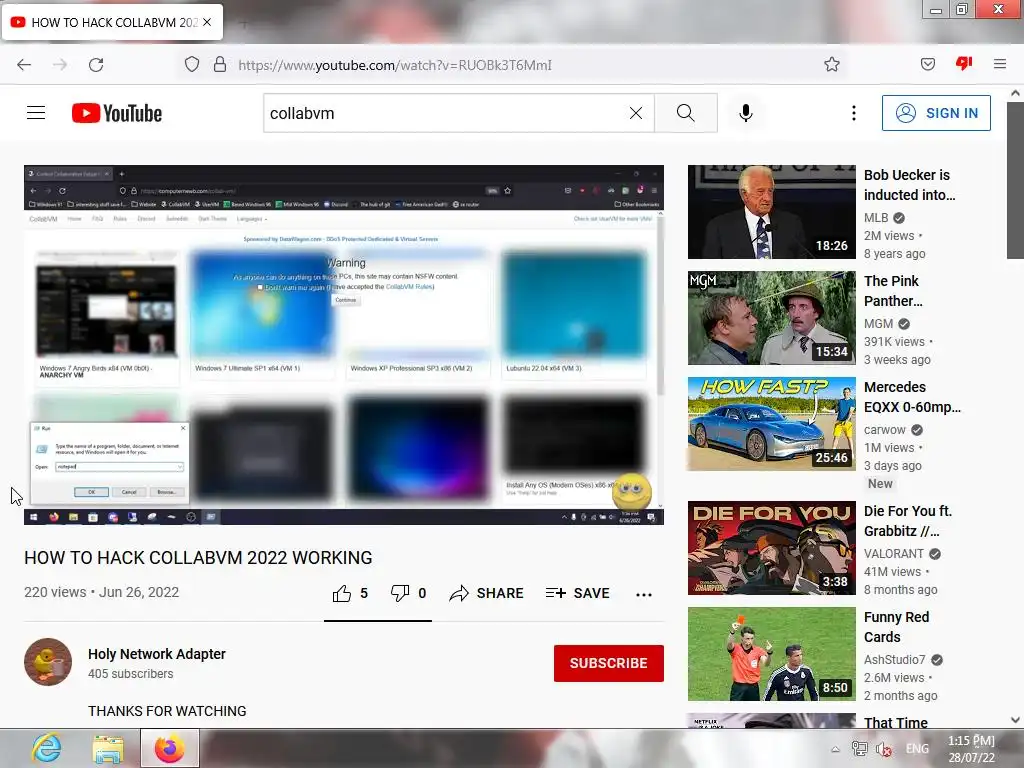Image resolution: width=1024 pixels, height=768 pixels.
Task: Open DIE FOR YOU video thumbnail
Action: click(x=772, y=548)
